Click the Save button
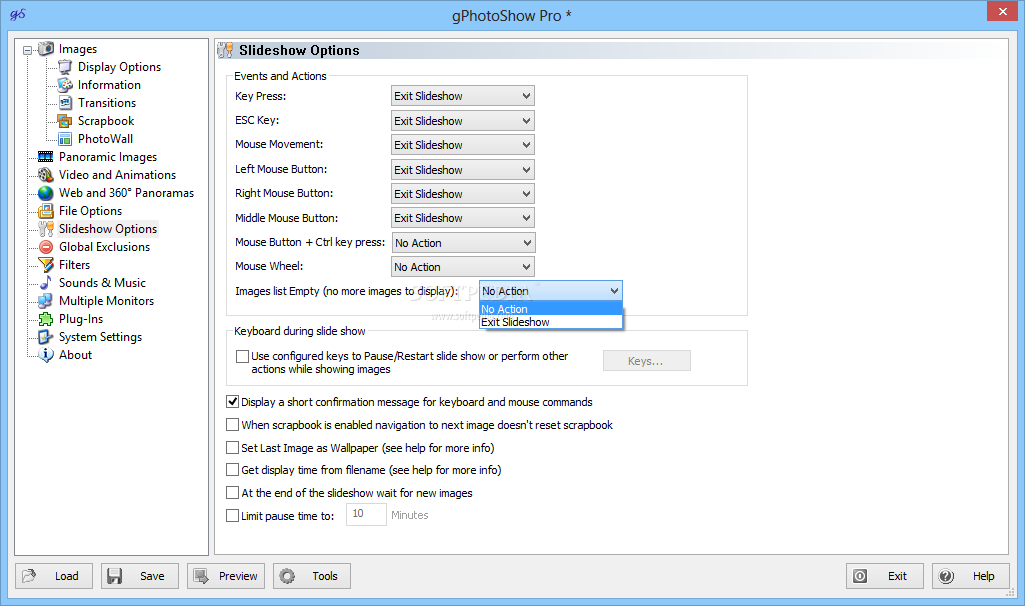This screenshot has height=606, width=1025. 140,576
